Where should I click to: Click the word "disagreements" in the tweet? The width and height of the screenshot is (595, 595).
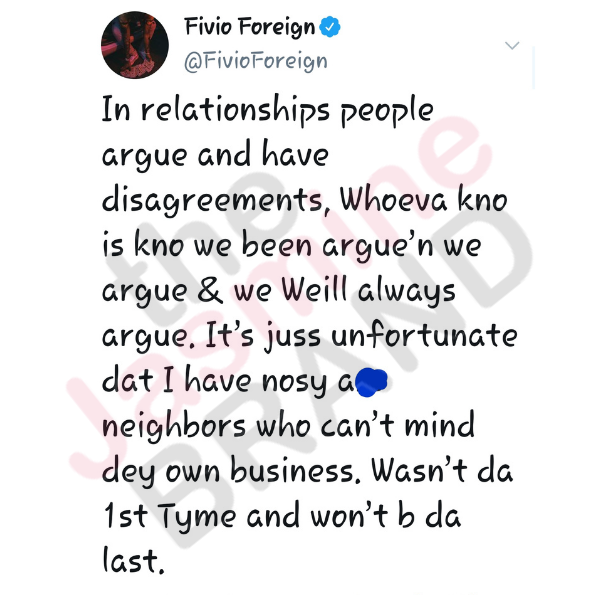[x=213, y=201]
